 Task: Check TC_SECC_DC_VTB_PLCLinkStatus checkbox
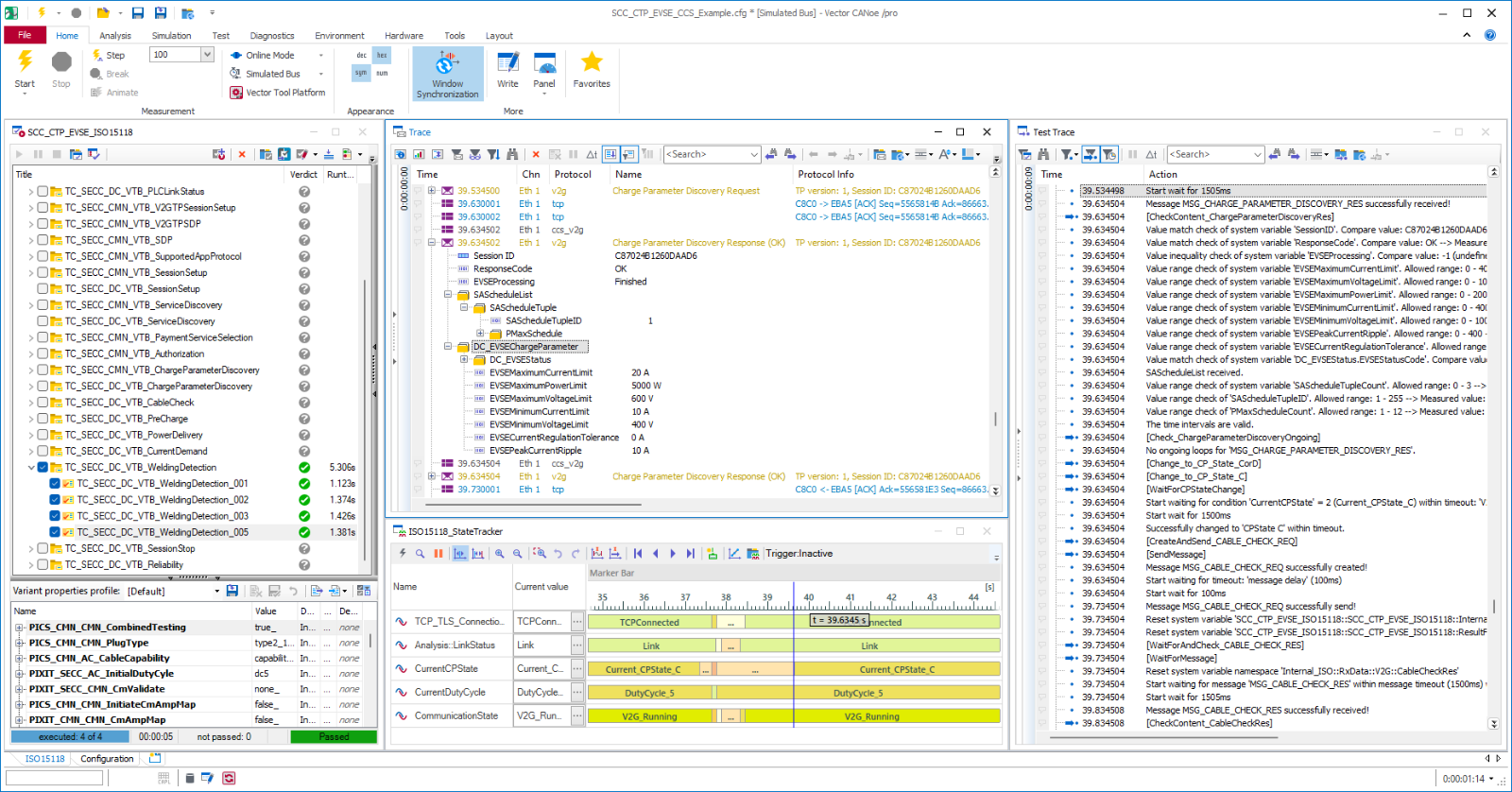(43, 191)
